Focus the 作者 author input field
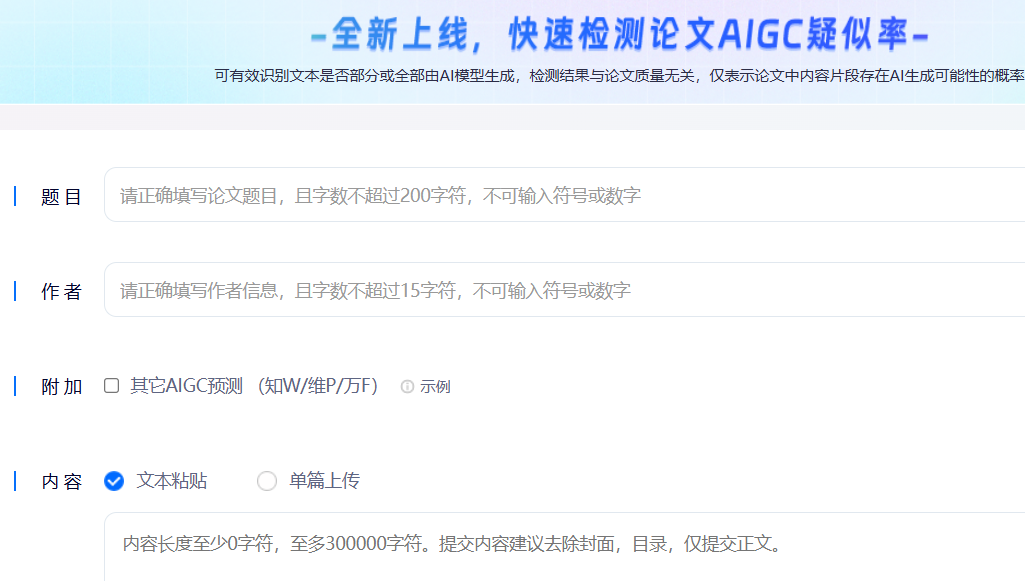The image size is (1025, 581). [x=560, y=291]
